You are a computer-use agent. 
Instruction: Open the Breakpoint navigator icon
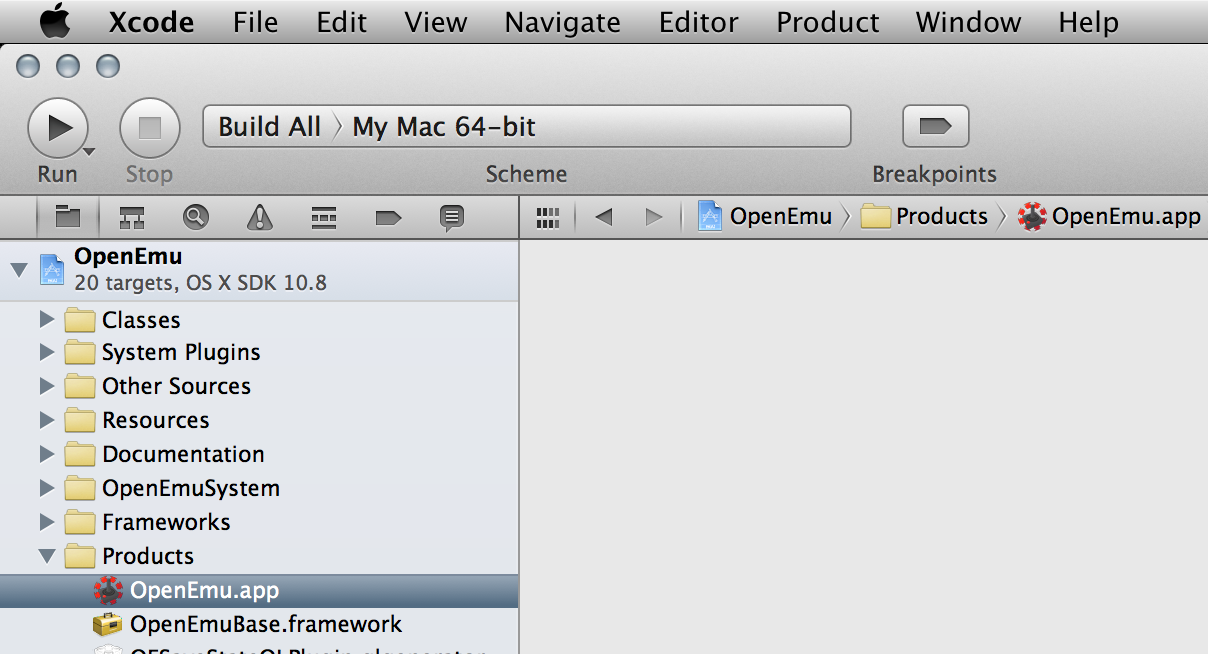click(388, 216)
